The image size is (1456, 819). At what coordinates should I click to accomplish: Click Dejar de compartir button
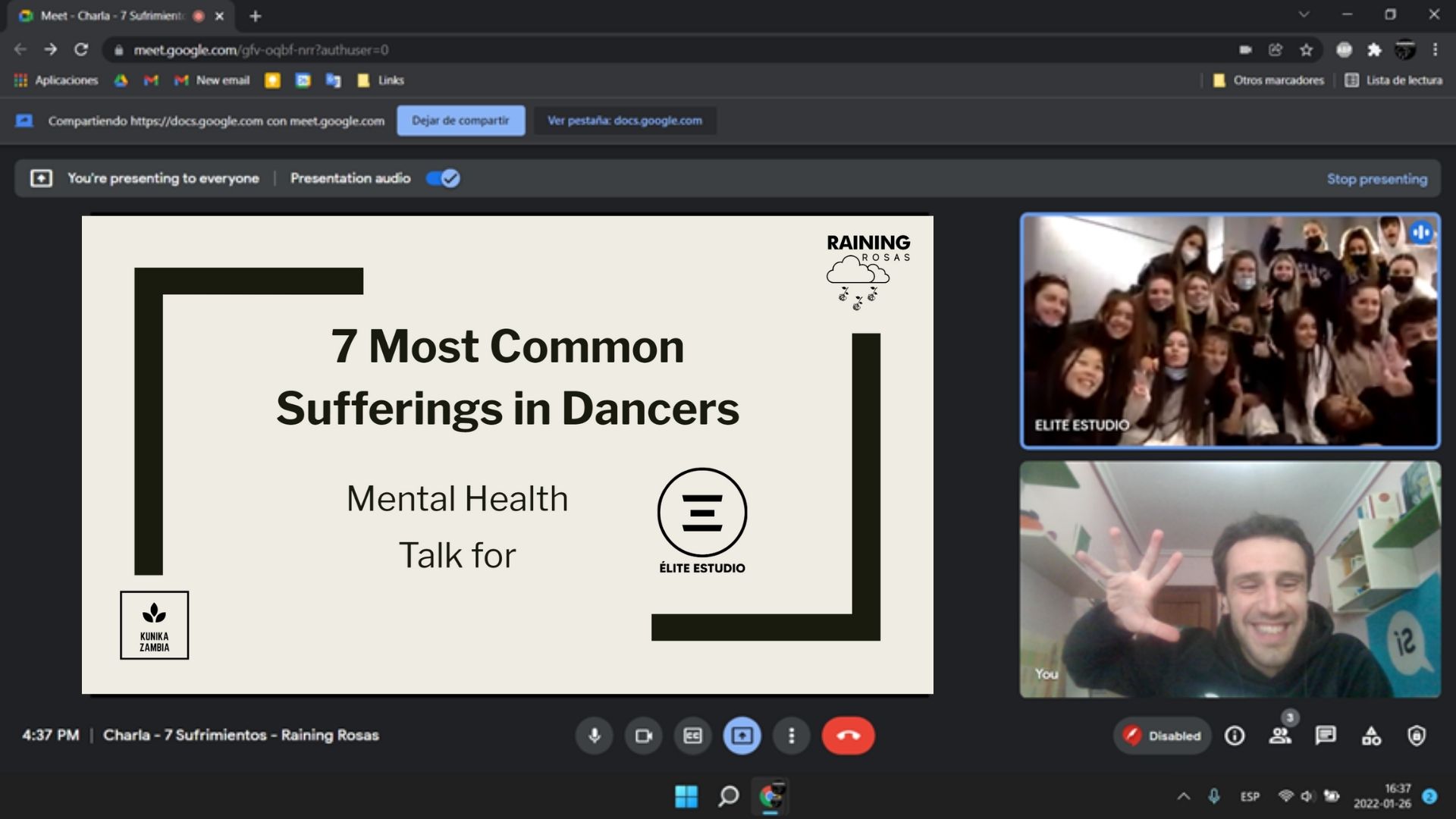[x=460, y=121]
